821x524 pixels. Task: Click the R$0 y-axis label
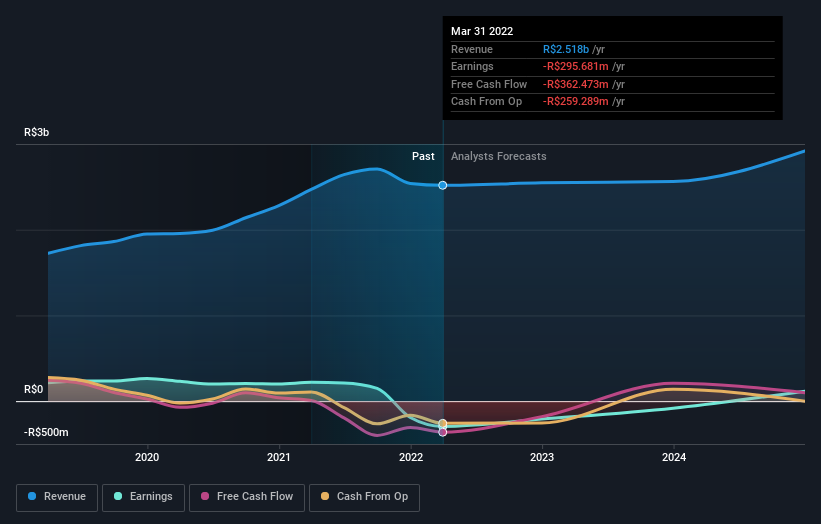[34, 389]
